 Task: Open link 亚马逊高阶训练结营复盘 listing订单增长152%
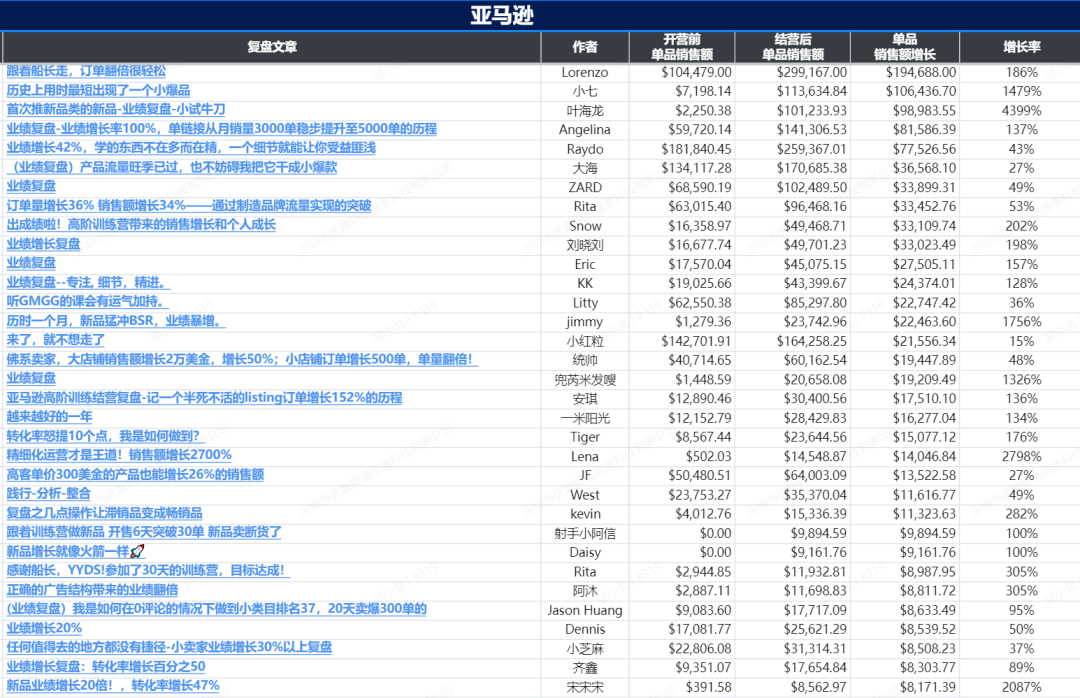(205, 398)
